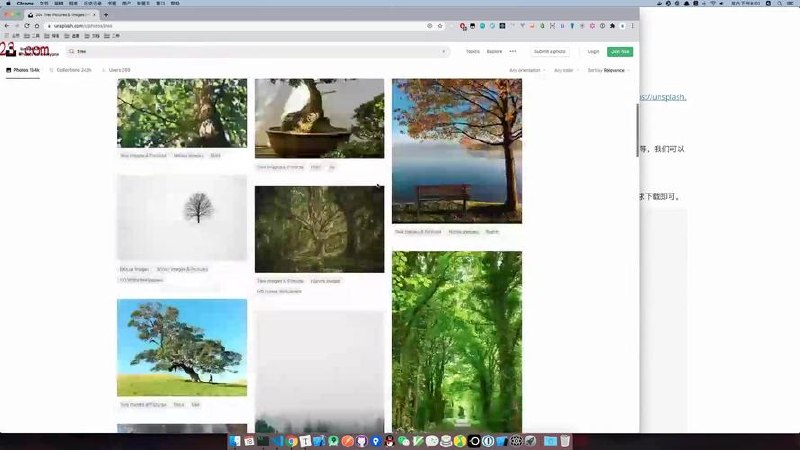The height and width of the screenshot is (450, 800).
Task: Click the green Join free button
Action: 620,52
